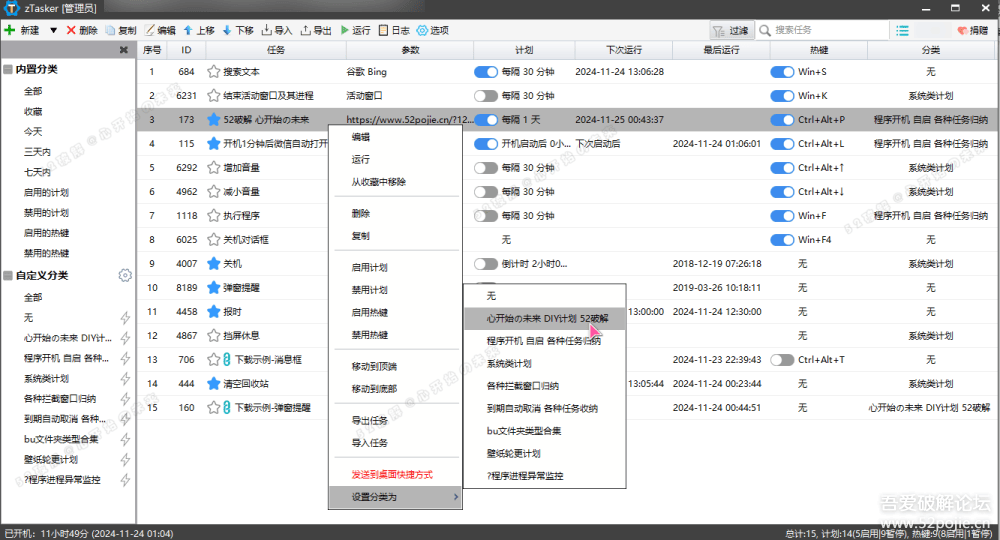Sort by the 下次运行 column header
Screen dimensions: 1000x540
point(623,50)
